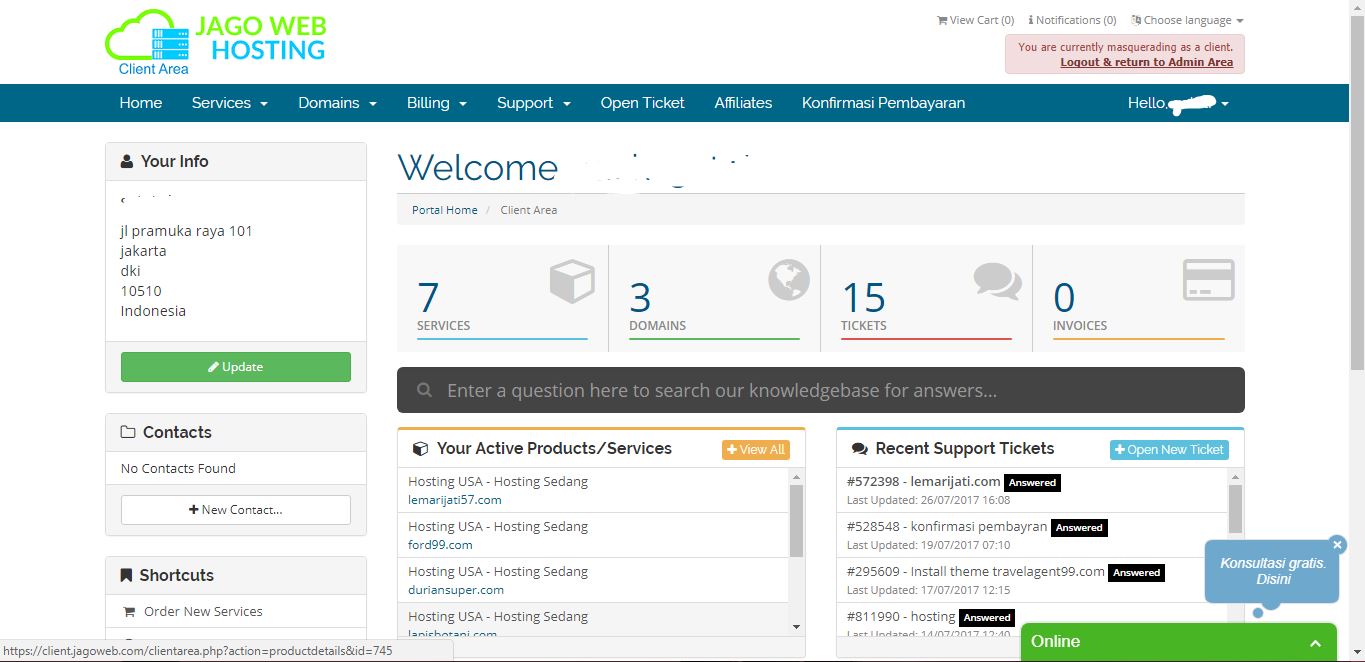Open the Hello user account dropdown
The width and height of the screenshot is (1365, 662).
tap(1178, 103)
